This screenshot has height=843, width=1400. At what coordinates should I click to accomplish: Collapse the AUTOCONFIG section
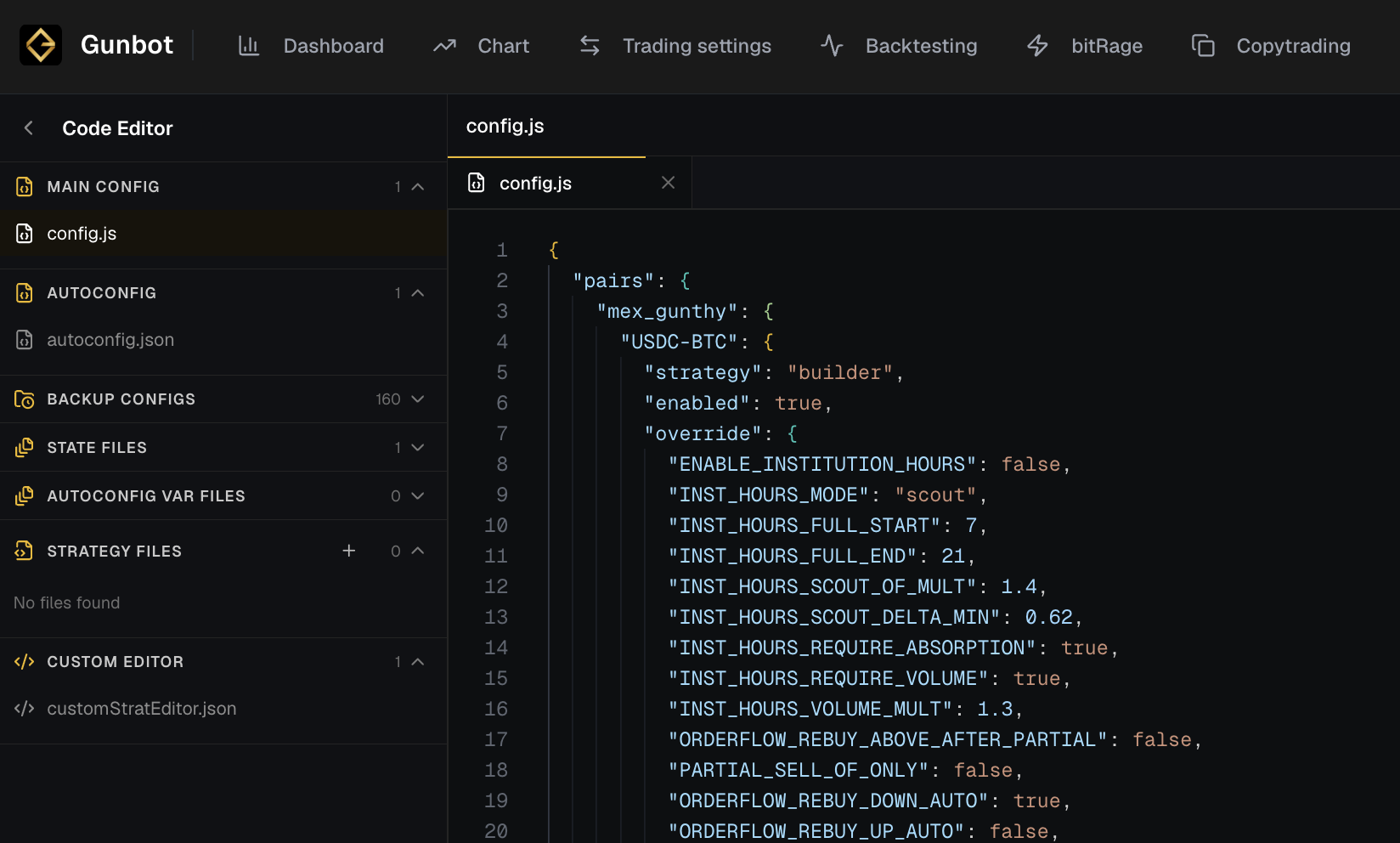tap(418, 293)
